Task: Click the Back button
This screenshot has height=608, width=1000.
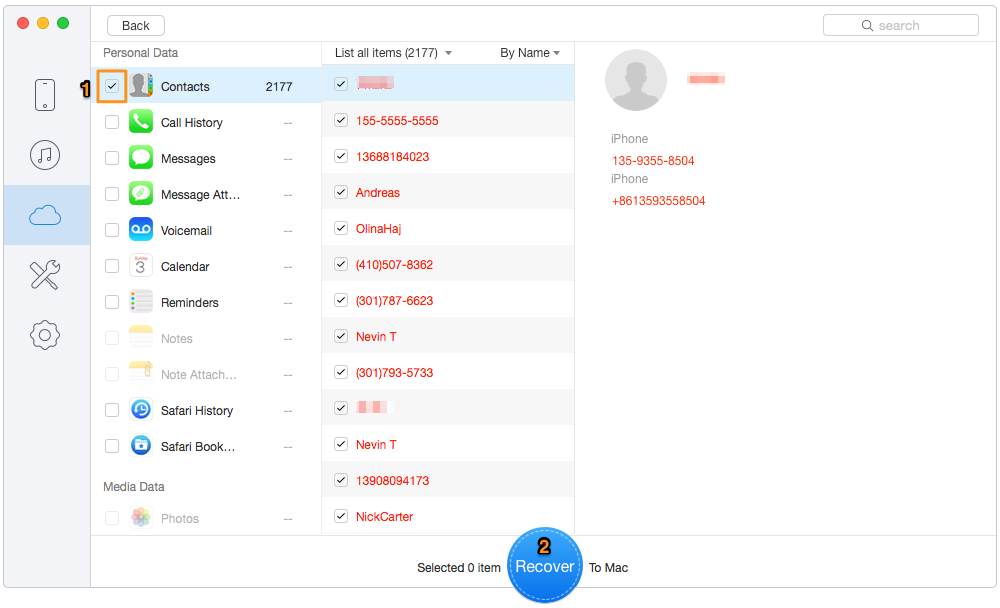Action: click(x=136, y=26)
